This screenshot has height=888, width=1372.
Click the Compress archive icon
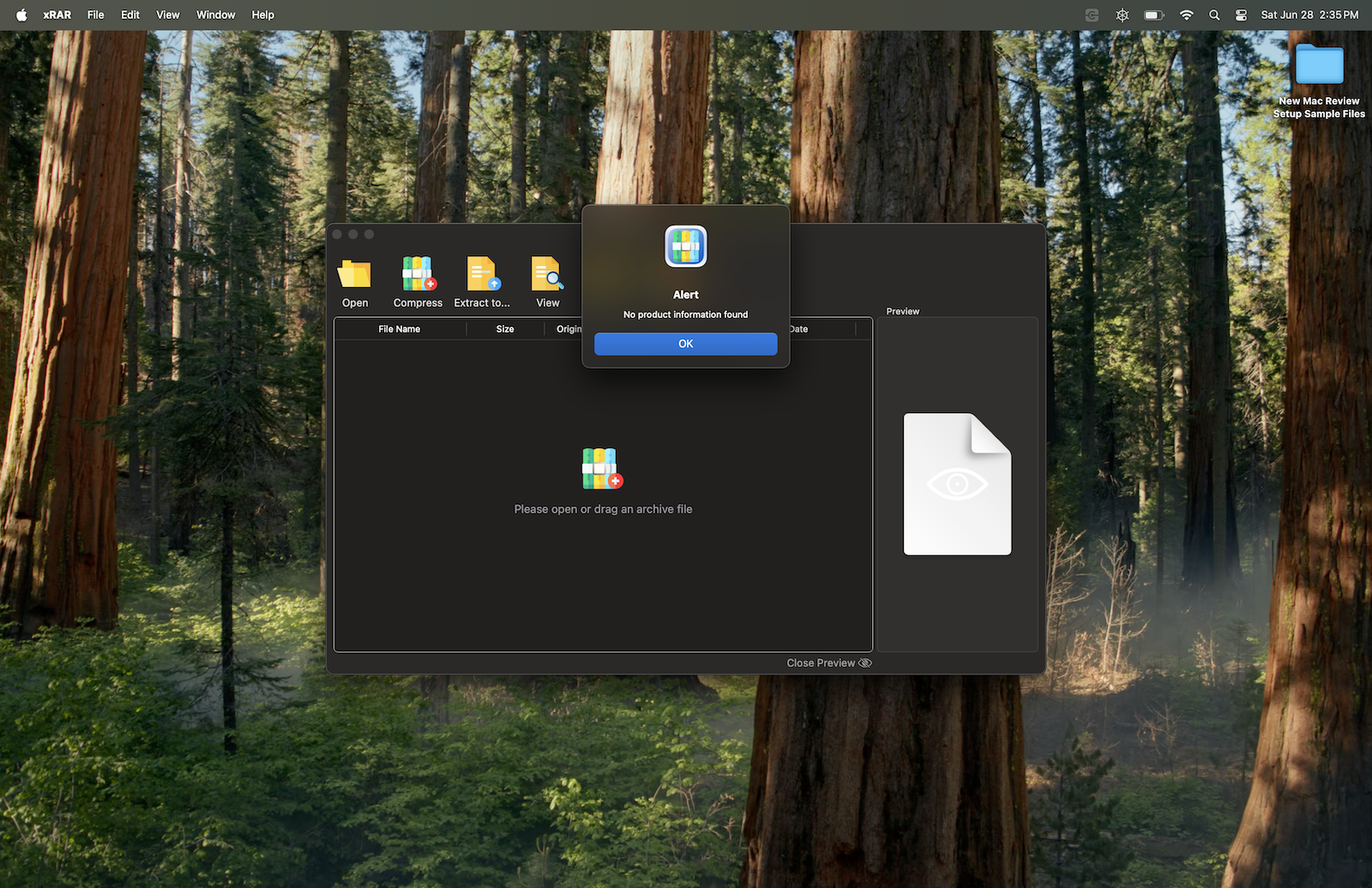418,274
